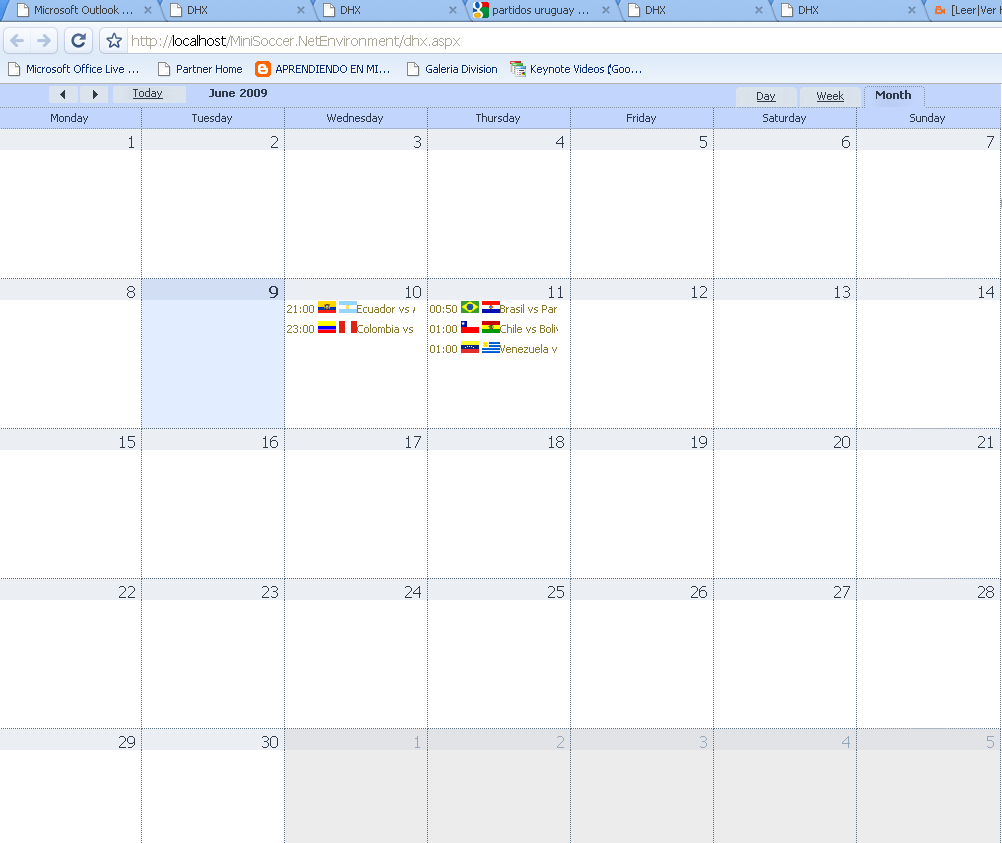Jump to Today in the calendar

(x=148, y=93)
